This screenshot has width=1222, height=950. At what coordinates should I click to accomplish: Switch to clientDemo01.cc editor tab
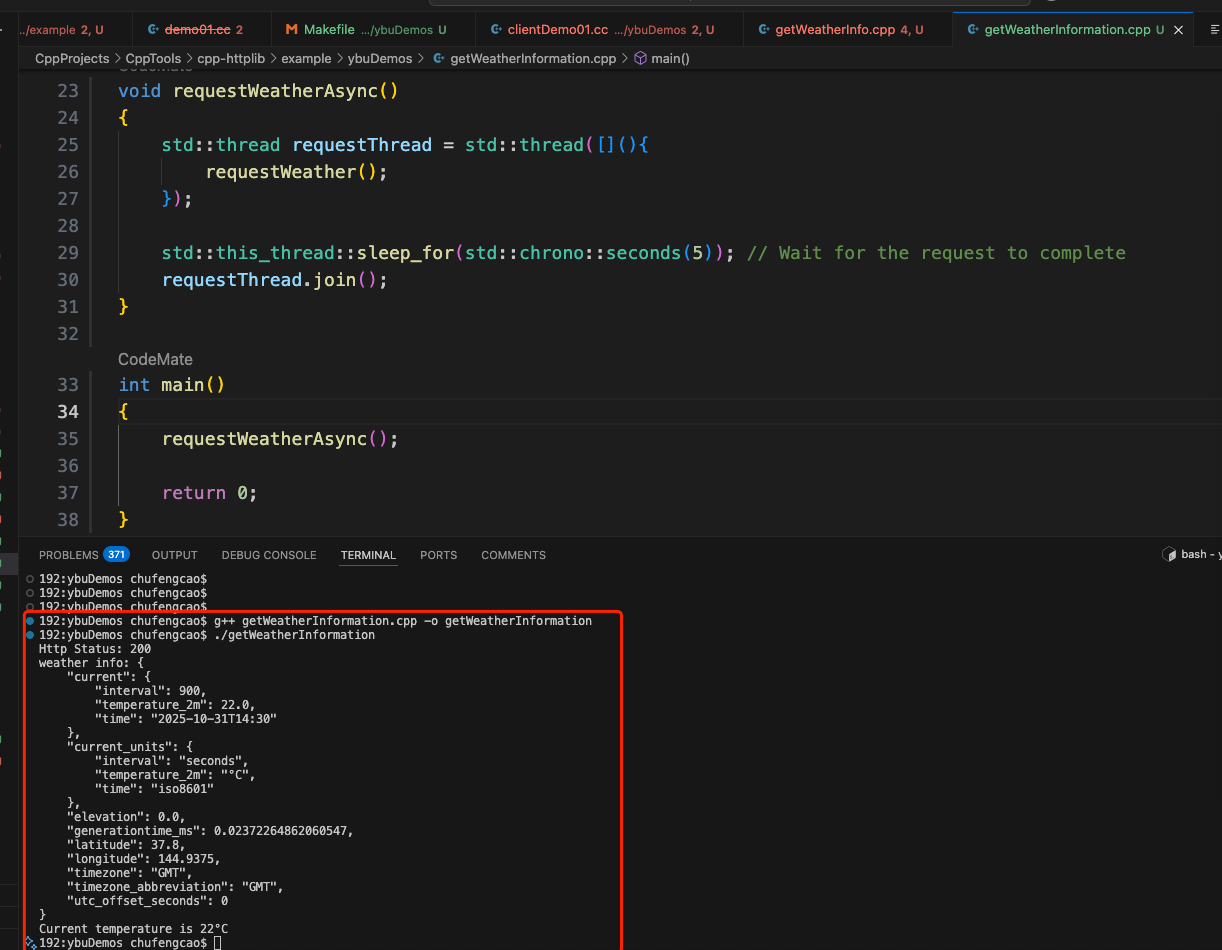click(609, 30)
